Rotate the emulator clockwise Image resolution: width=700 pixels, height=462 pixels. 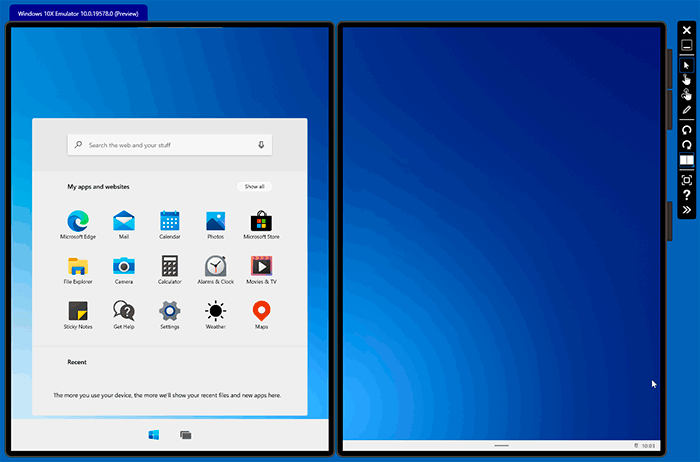687,145
